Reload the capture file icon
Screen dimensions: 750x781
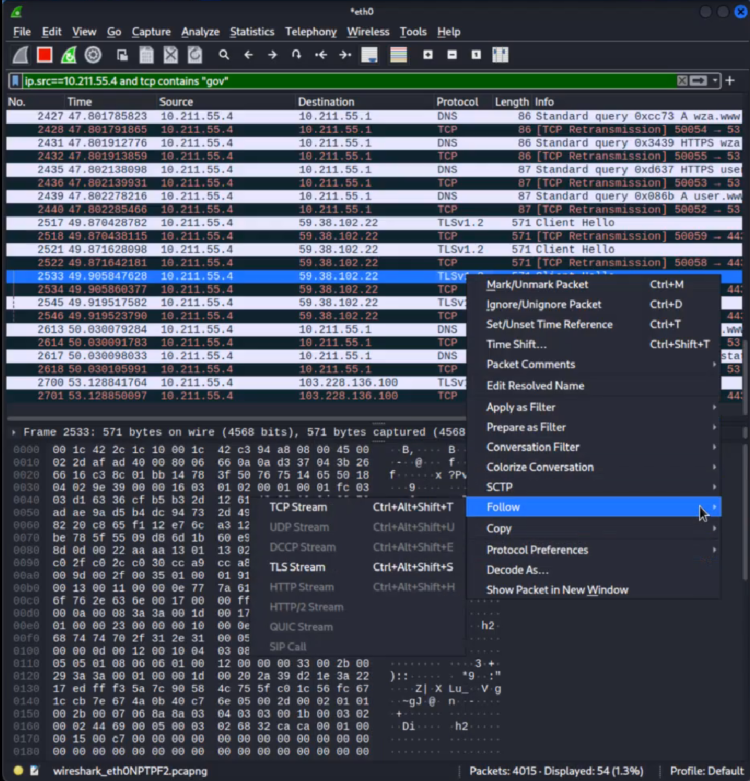(195, 55)
